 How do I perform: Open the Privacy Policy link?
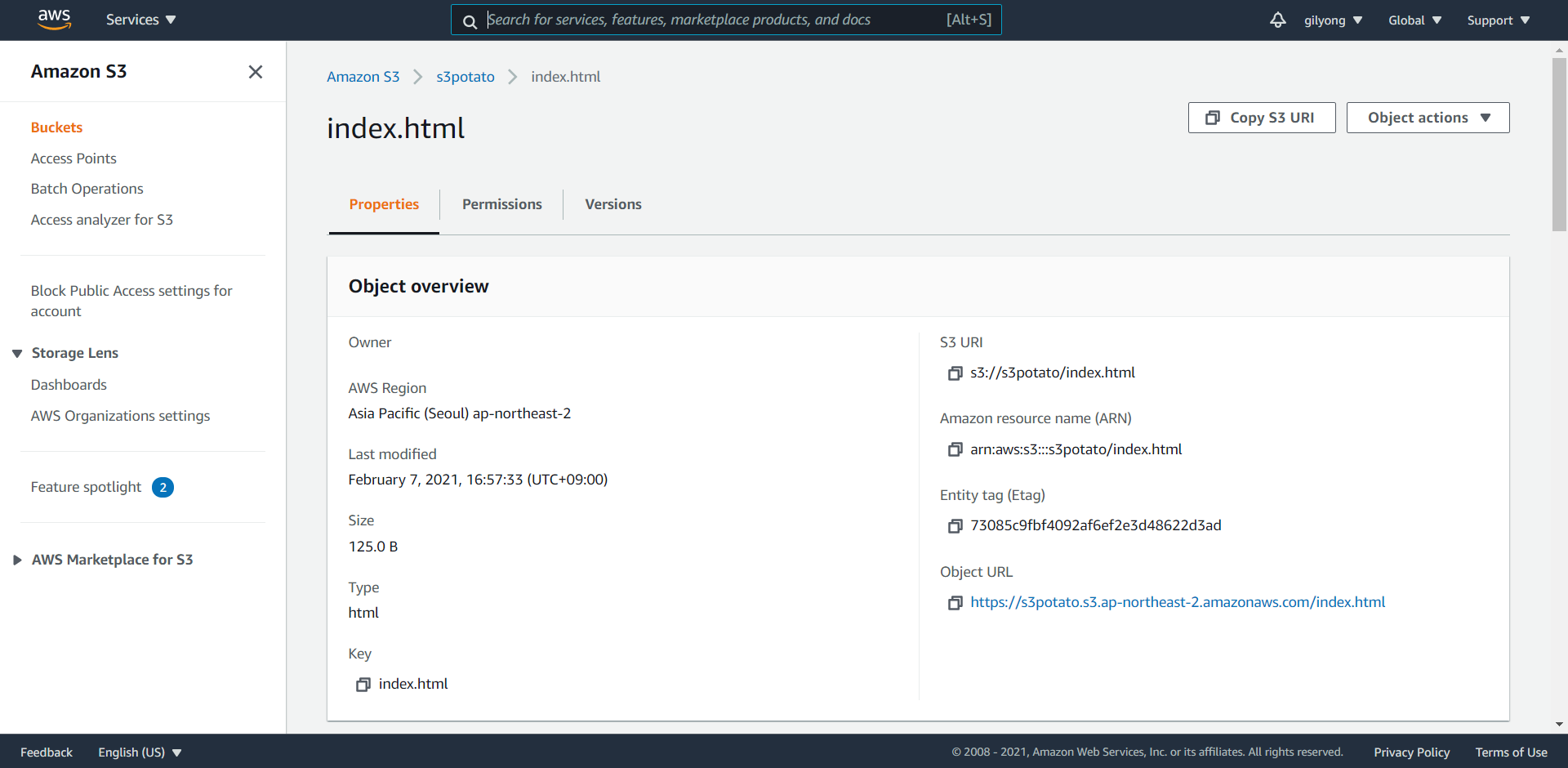[1411, 752]
